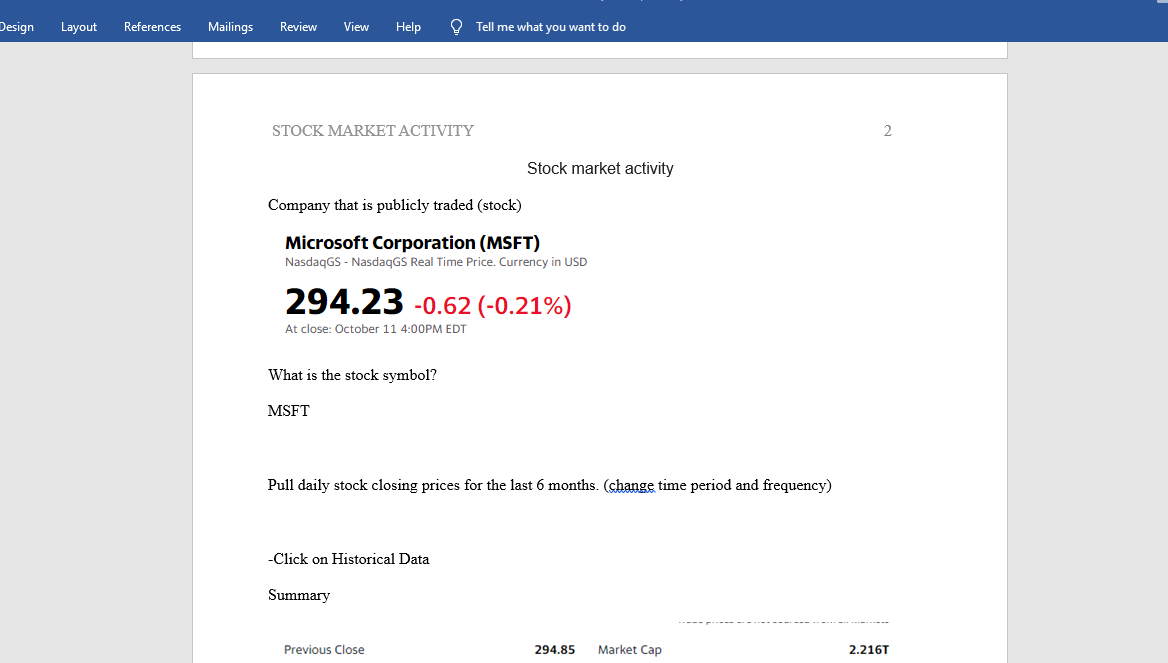This screenshot has width=1168, height=663.
Task: Click the 'Stock market activity' centered title
Action: (x=600, y=168)
